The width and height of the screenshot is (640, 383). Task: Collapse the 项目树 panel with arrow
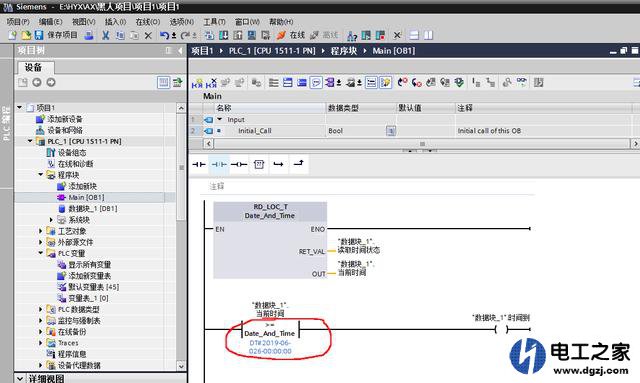tap(180, 51)
